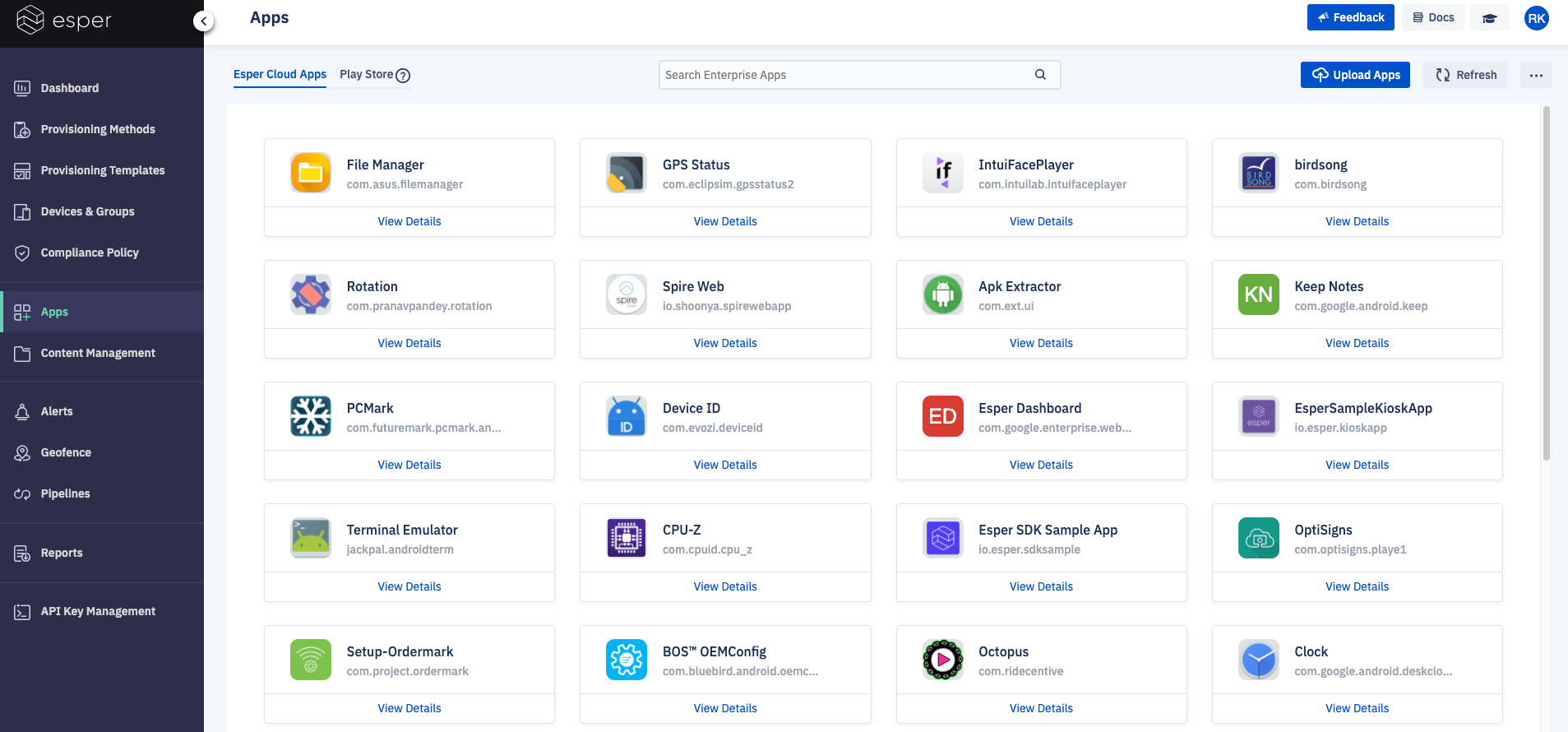The image size is (1568, 732).
Task: Click the Reports icon in the sidebar
Action: (22, 553)
